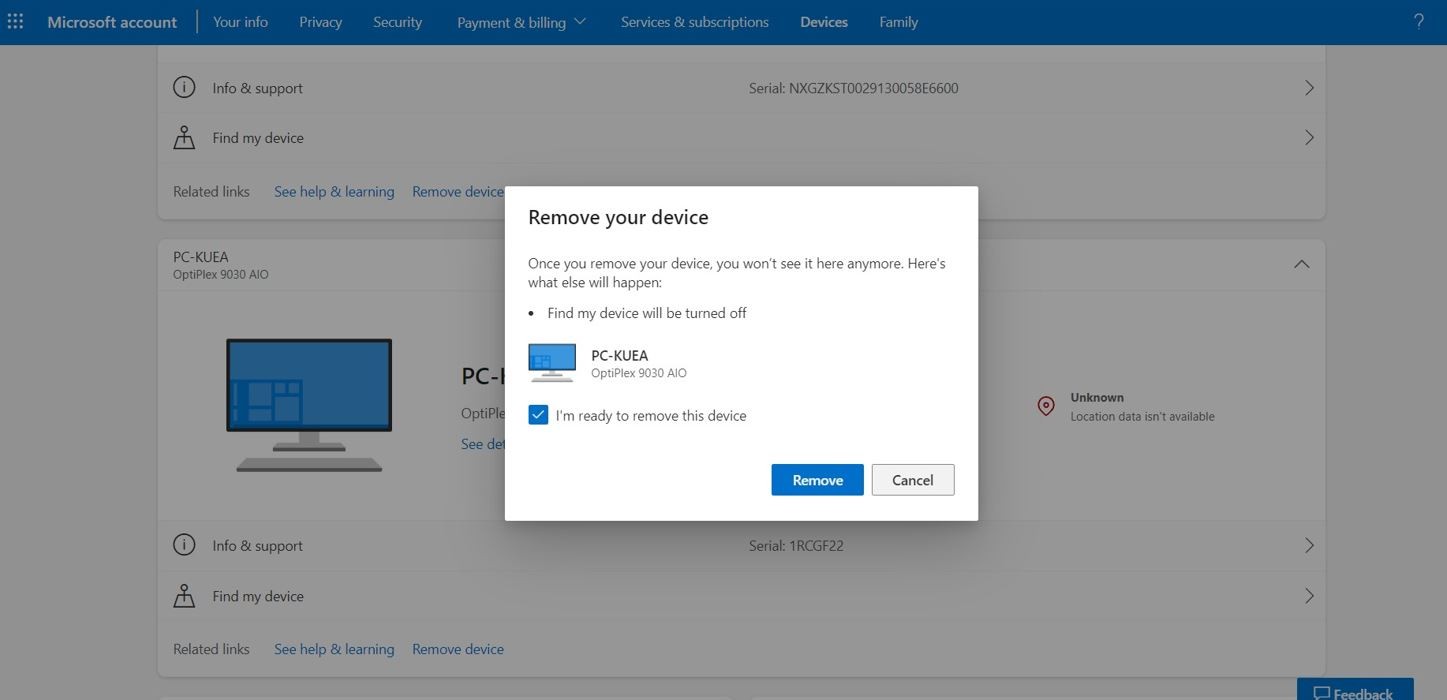The width and height of the screenshot is (1447, 700).
Task: Open Services & subscriptions
Action: [694, 21]
